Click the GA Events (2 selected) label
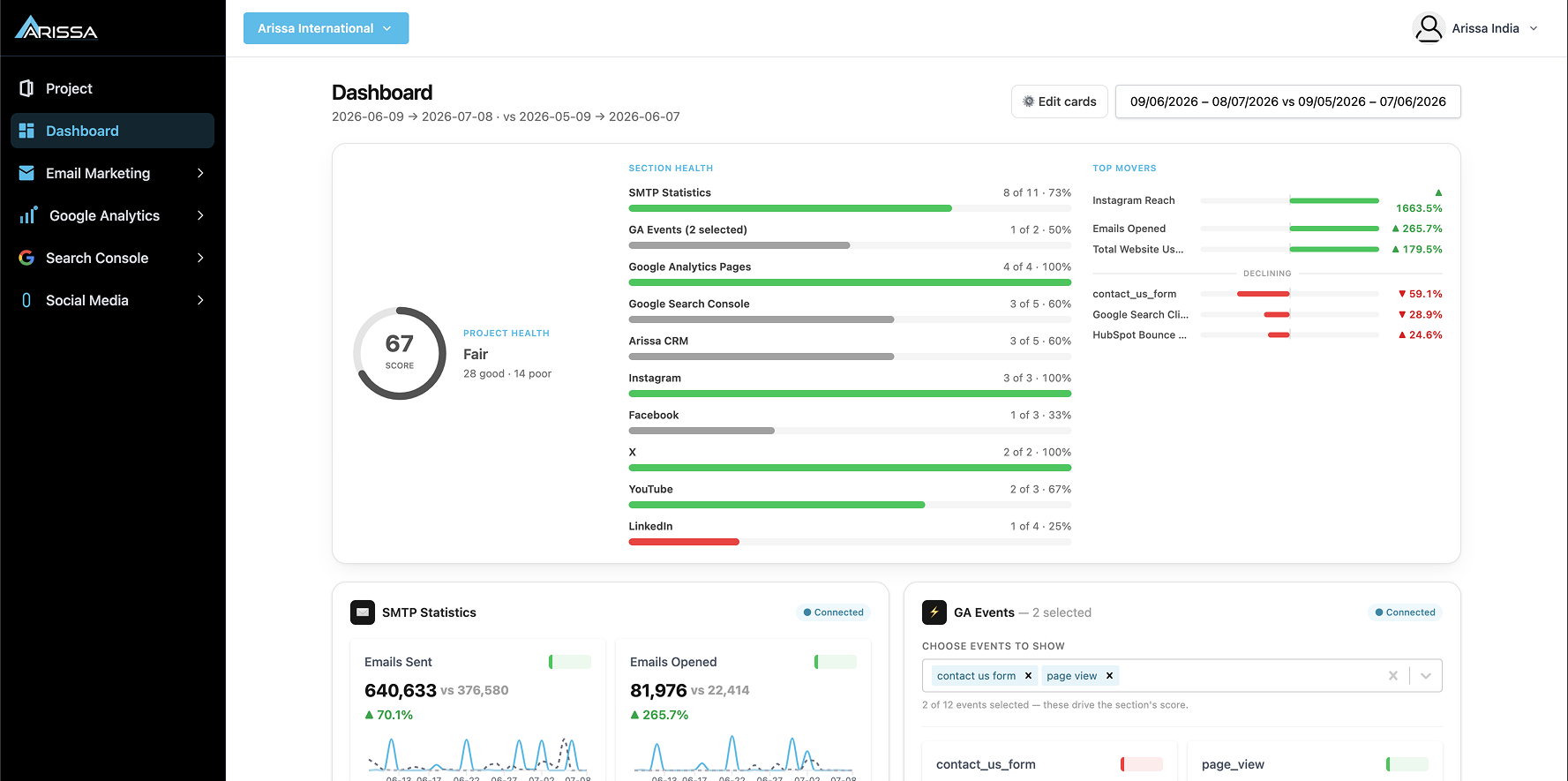The image size is (1568, 781). (x=687, y=229)
